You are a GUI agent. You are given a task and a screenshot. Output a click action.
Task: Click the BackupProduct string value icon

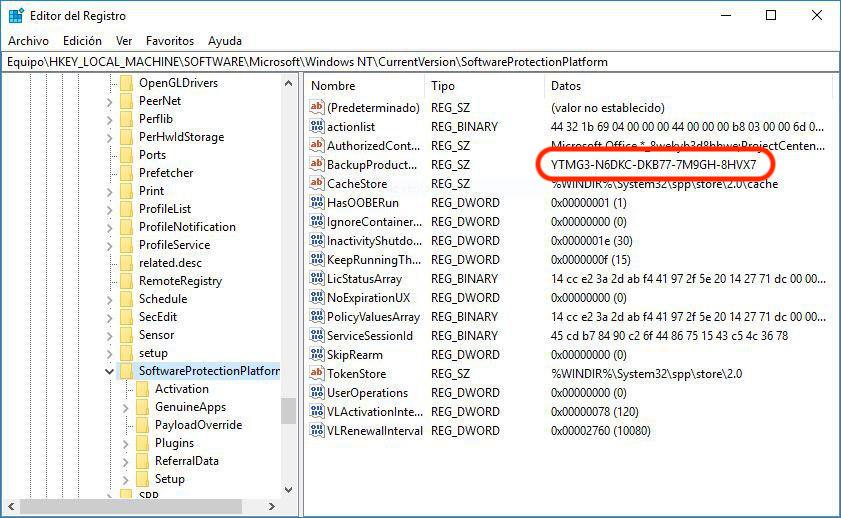point(317,164)
